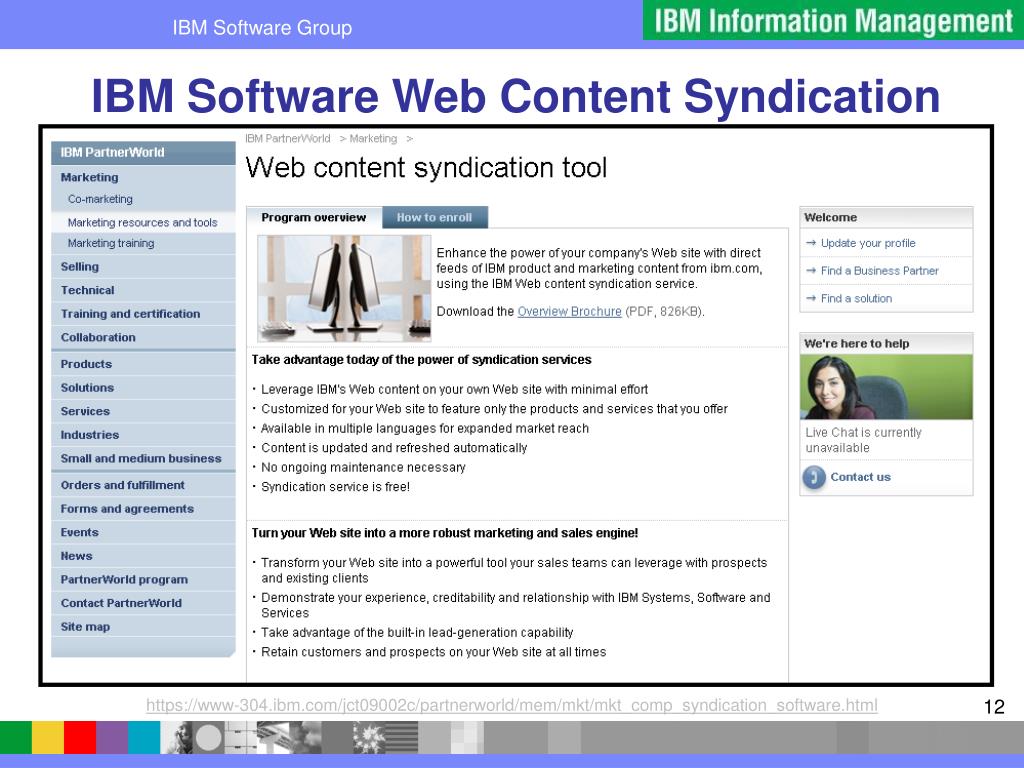Click the Syndication service is free! bullet
Viewport: 1024px width, 768px height.
[x=336, y=487]
